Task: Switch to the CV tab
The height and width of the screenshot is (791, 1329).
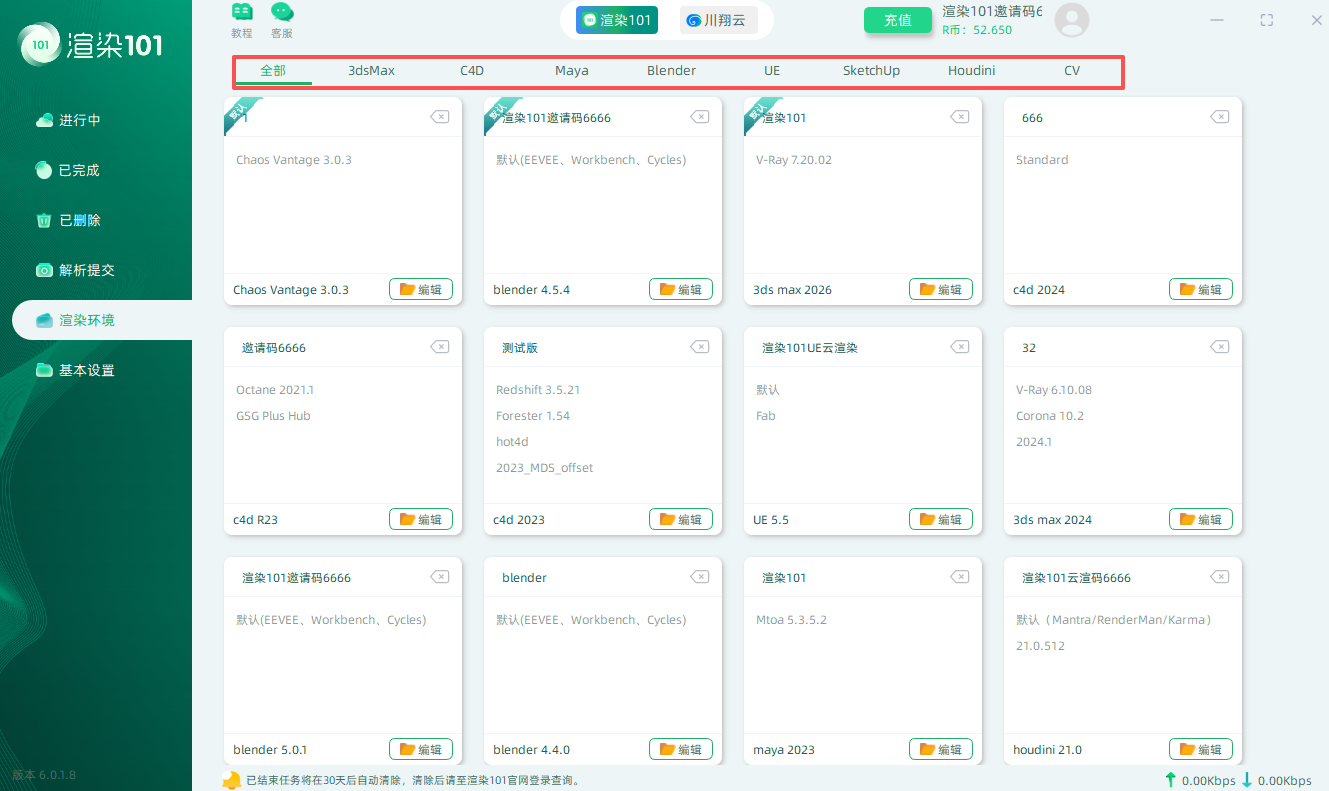Action: tap(1072, 71)
